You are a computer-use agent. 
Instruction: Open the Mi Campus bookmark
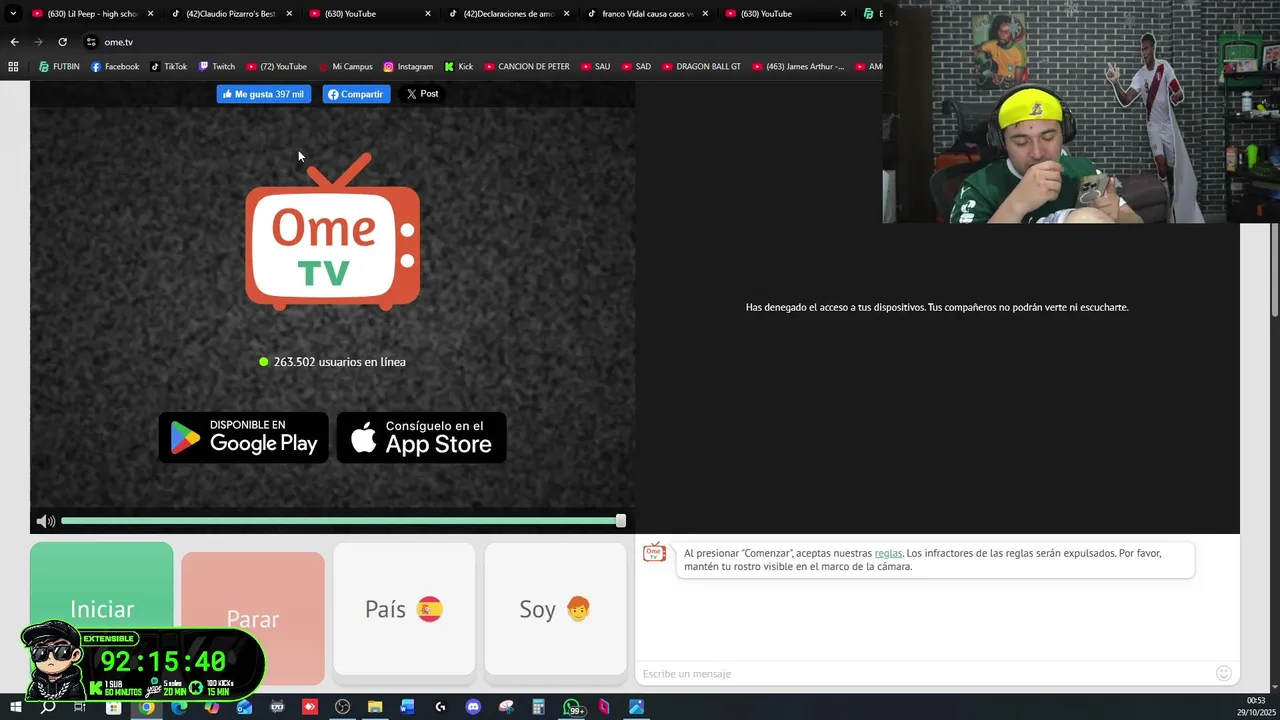pyautogui.click(x=345, y=67)
